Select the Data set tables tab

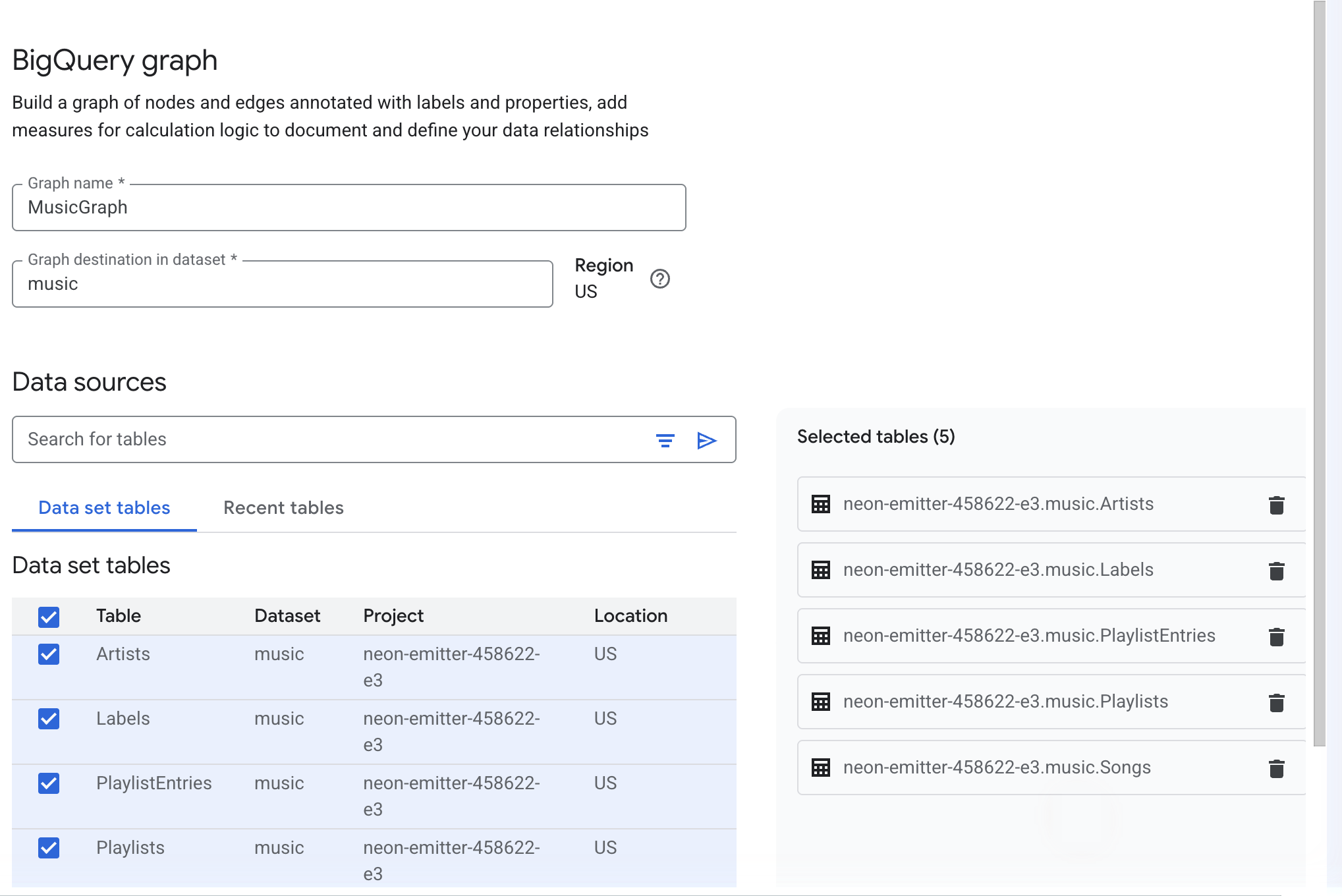coord(104,508)
